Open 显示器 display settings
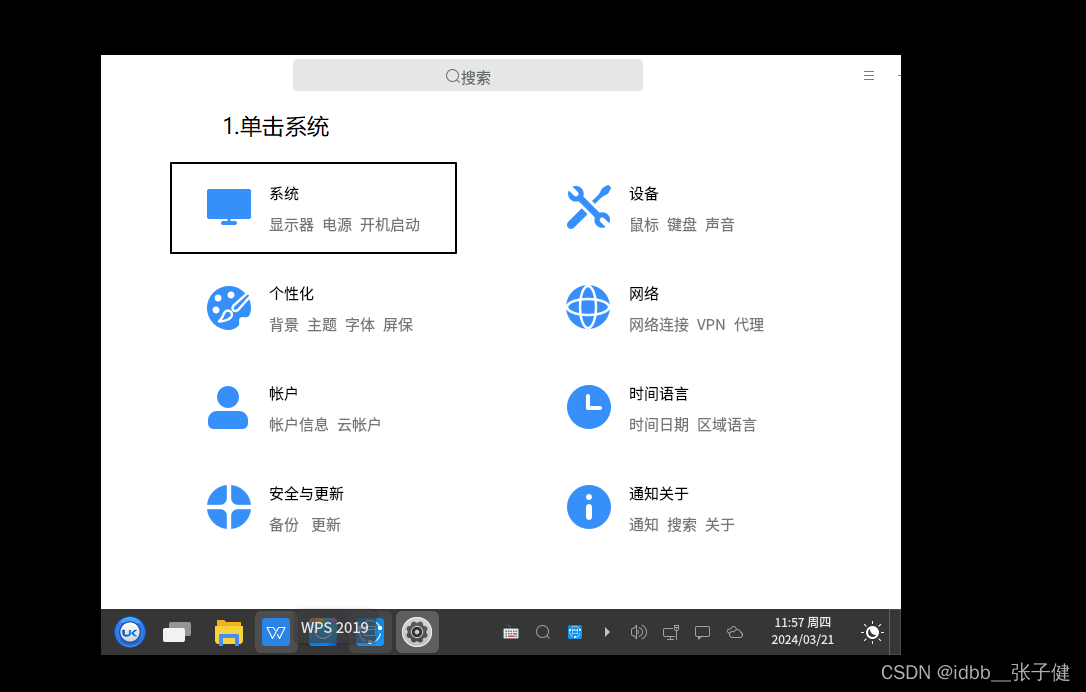 click(x=291, y=225)
